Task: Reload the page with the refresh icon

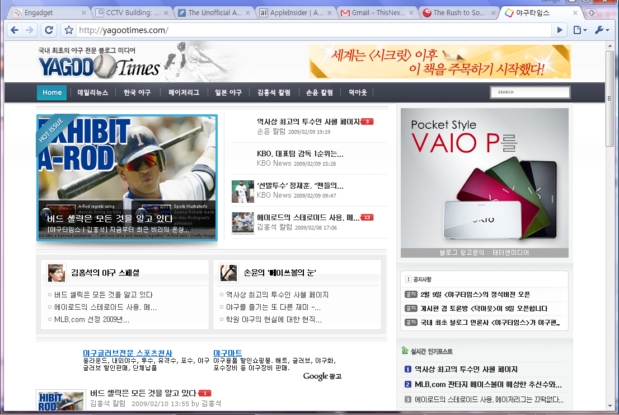Action: pos(49,30)
